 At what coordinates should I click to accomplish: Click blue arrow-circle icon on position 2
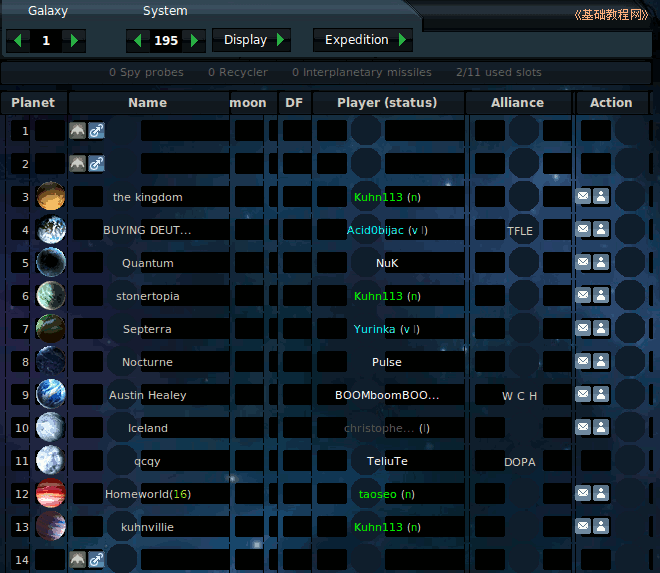tap(96, 164)
